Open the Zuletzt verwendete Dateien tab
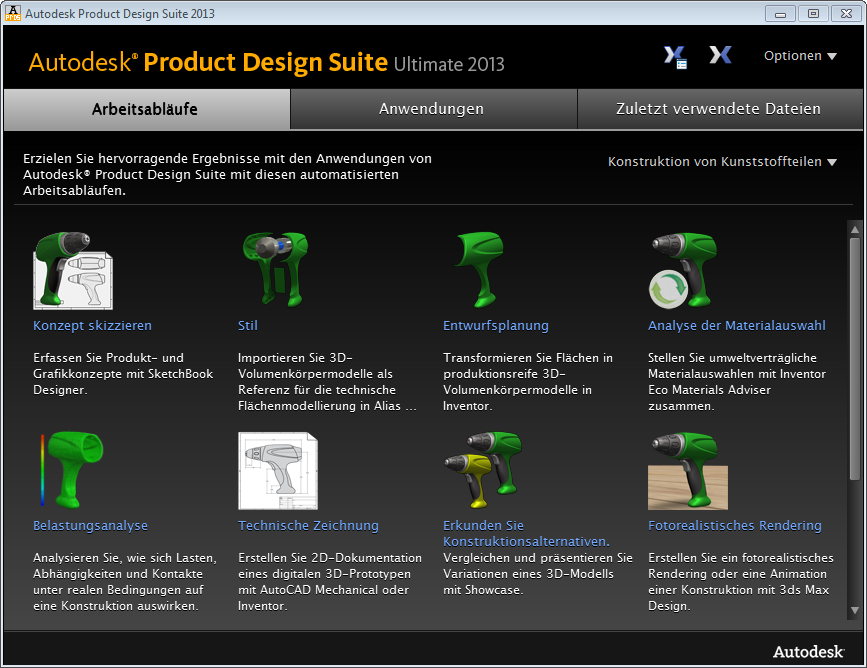Image resolution: width=867 pixels, height=668 pixels. pos(718,109)
